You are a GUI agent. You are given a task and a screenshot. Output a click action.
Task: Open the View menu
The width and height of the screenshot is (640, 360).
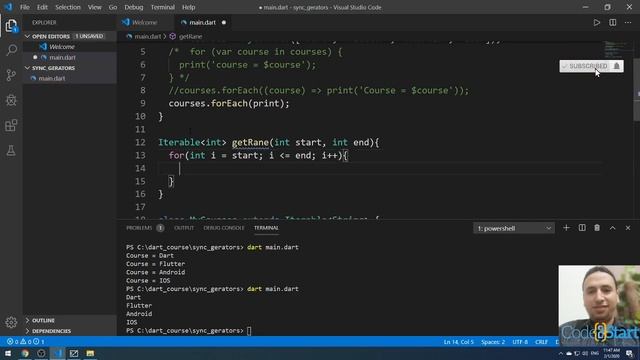tap(95, 7)
